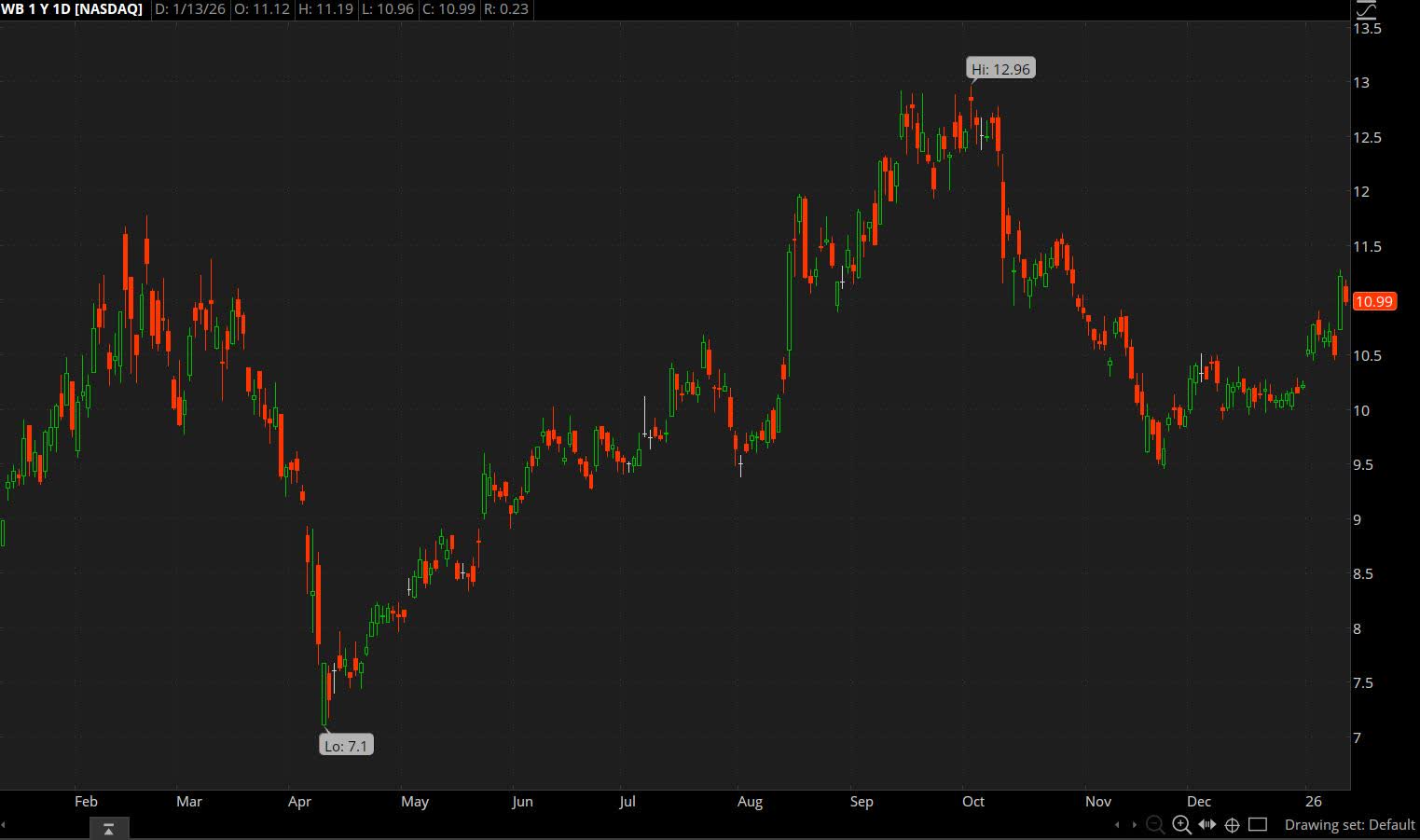Select the zoom-in magnifier tool
The image size is (1420, 840).
click(1180, 825)
